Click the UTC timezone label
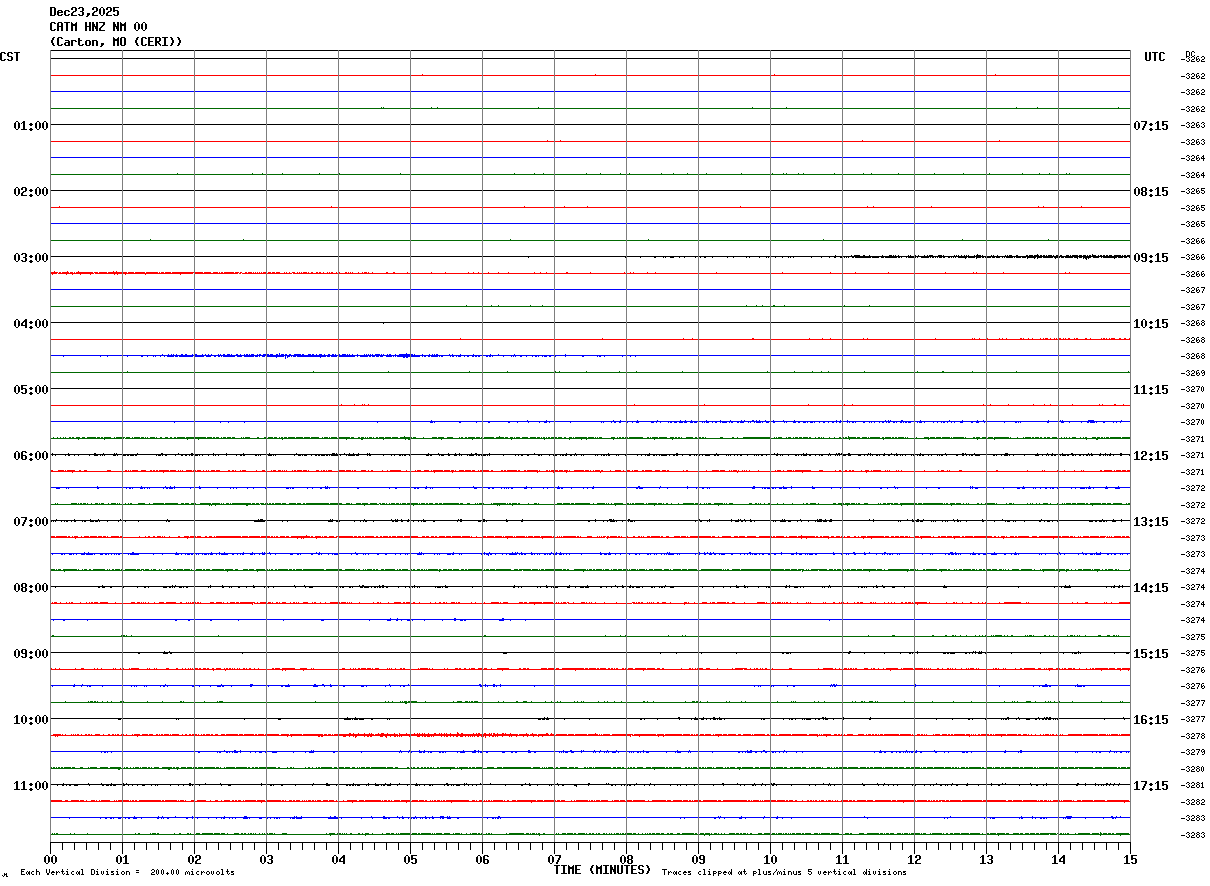 point(1155,57)
